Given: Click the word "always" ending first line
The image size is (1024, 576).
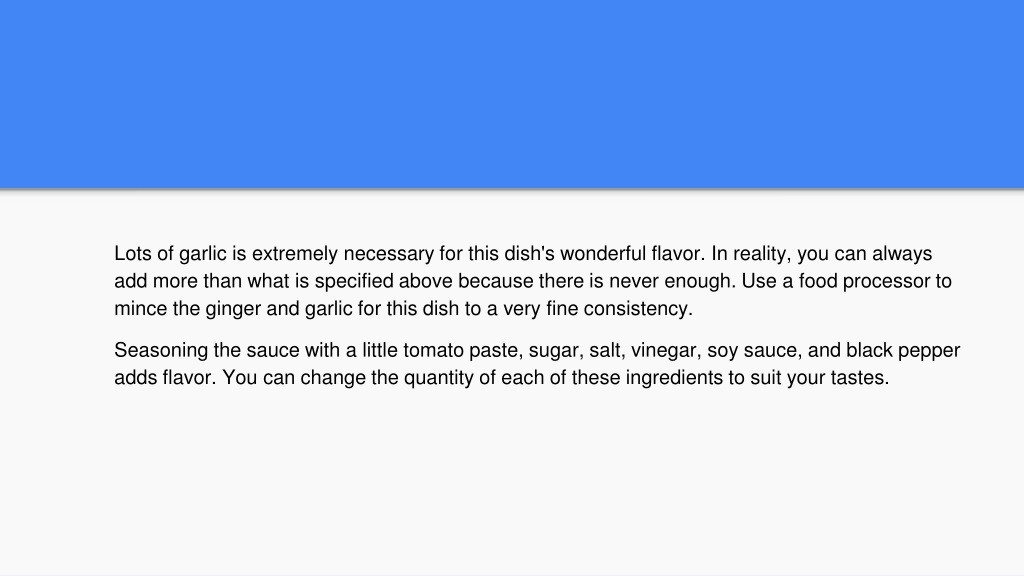Looking at the screenshot, I should pos(902,254).
